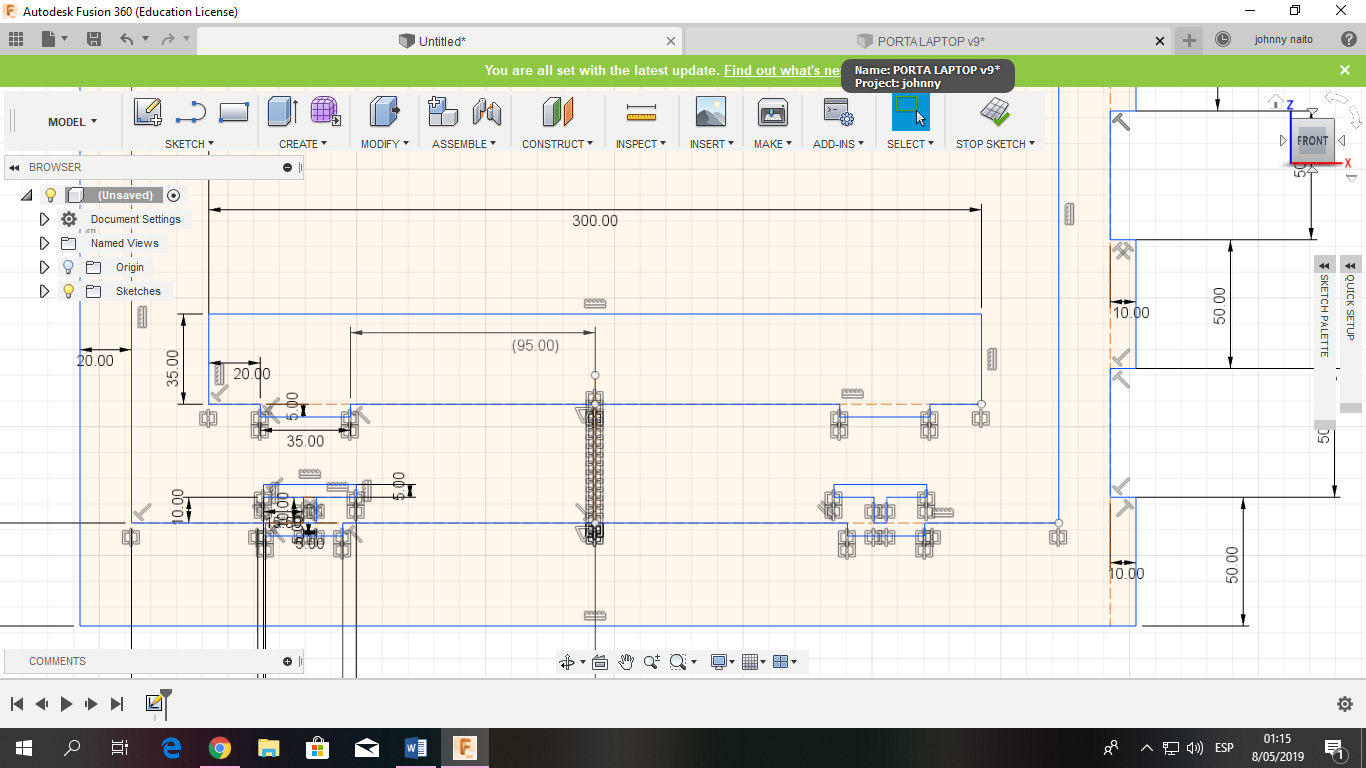Toggle visibility bulb of Unsaved component

click(x=51, y=195)
